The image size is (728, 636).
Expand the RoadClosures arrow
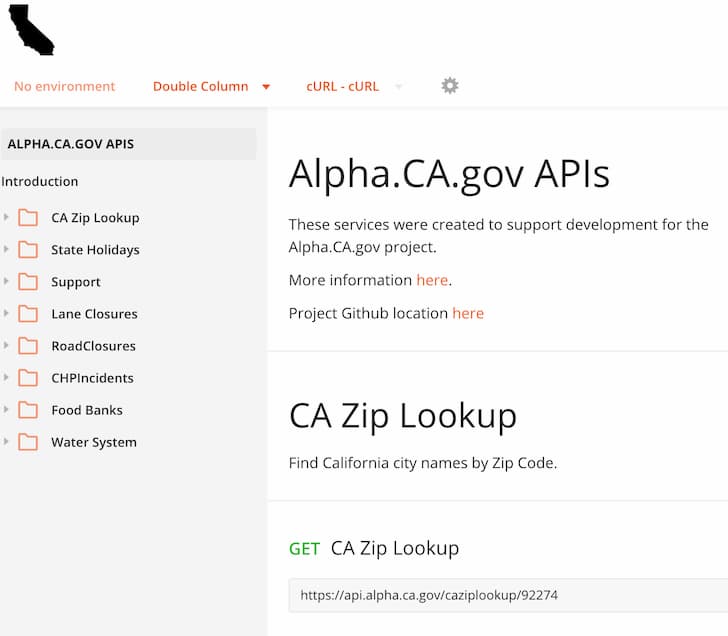pyautogui.click(x=6, y=345)
